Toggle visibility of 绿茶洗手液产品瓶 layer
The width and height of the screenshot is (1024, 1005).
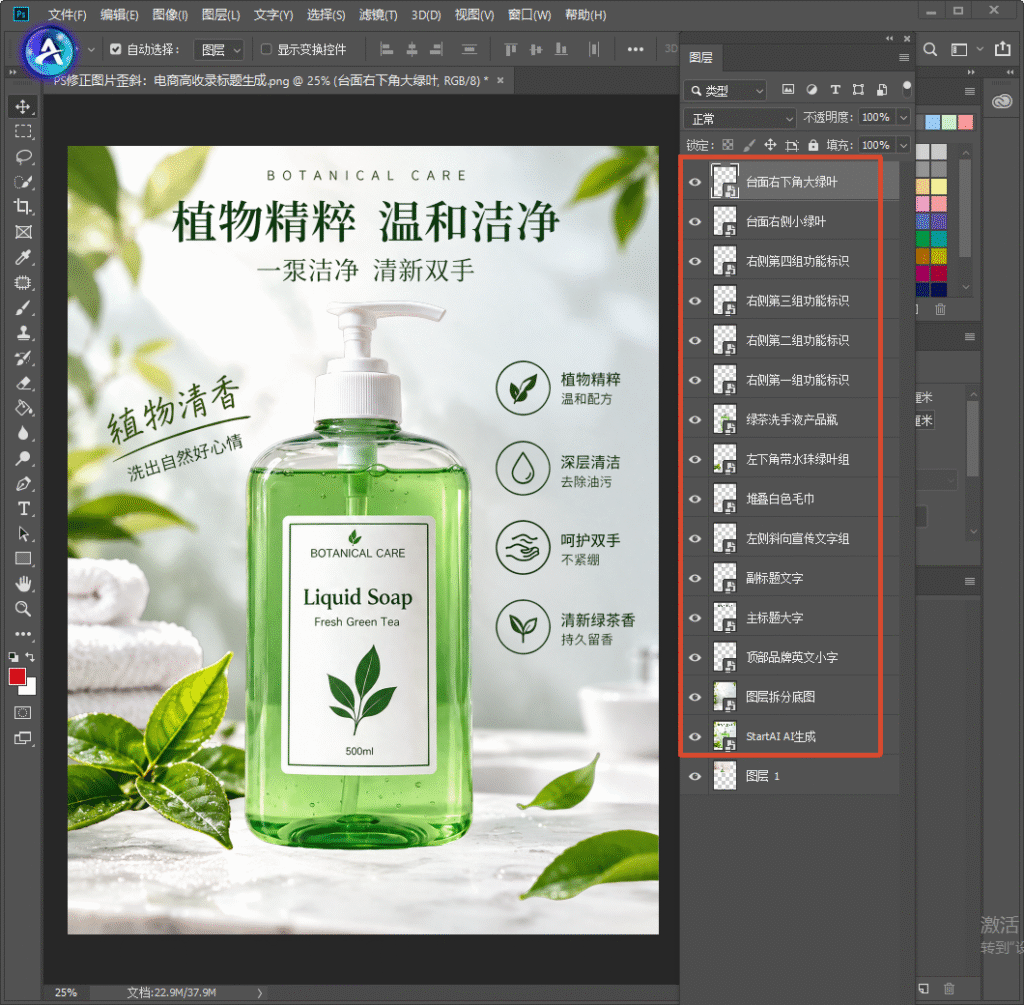pos(695,420)
